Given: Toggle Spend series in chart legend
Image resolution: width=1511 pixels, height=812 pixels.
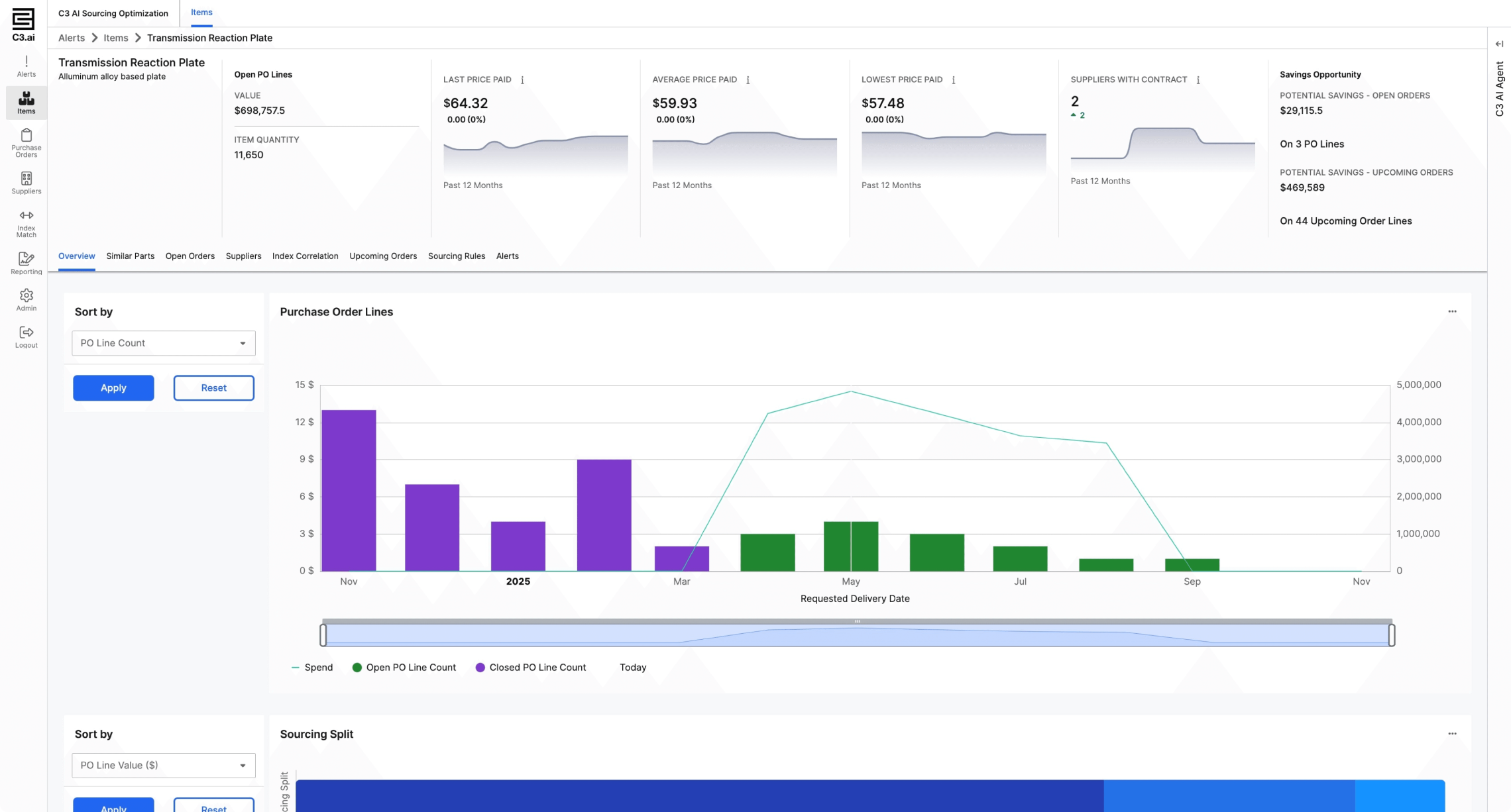Looking at the screenshot, I should click(312, 667).
